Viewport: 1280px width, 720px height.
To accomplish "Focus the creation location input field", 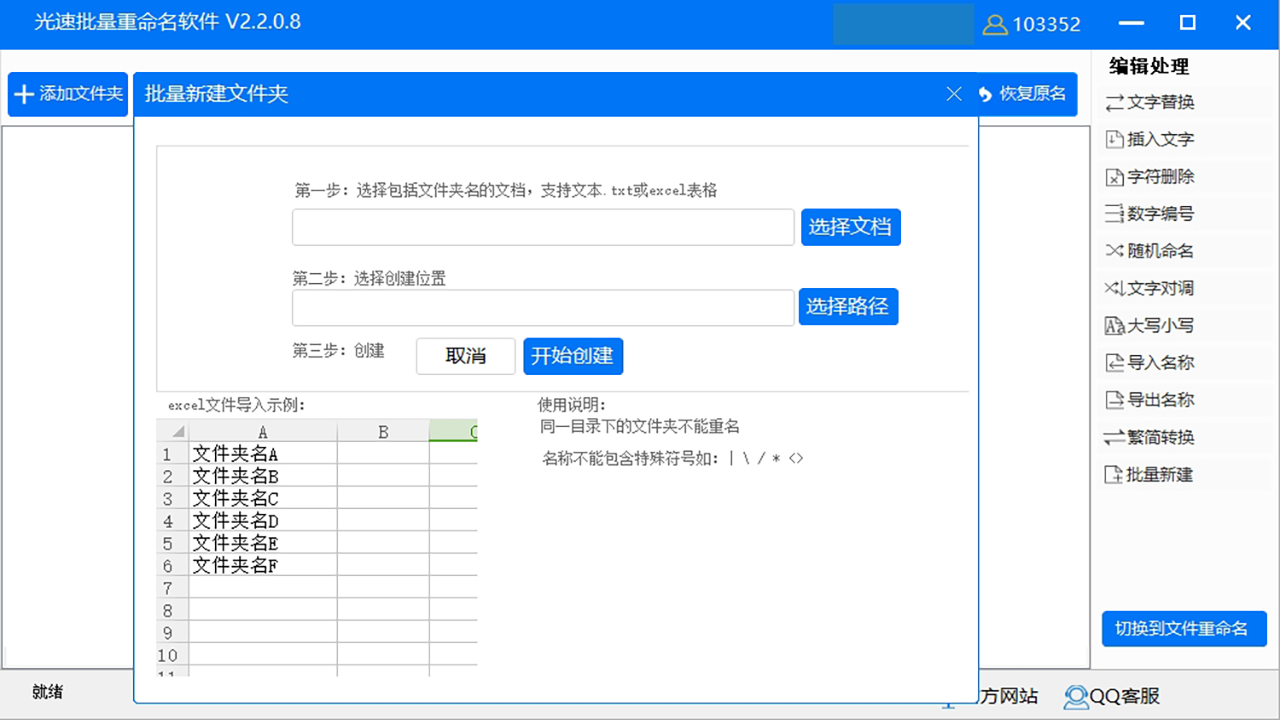I will pos(543,307).
